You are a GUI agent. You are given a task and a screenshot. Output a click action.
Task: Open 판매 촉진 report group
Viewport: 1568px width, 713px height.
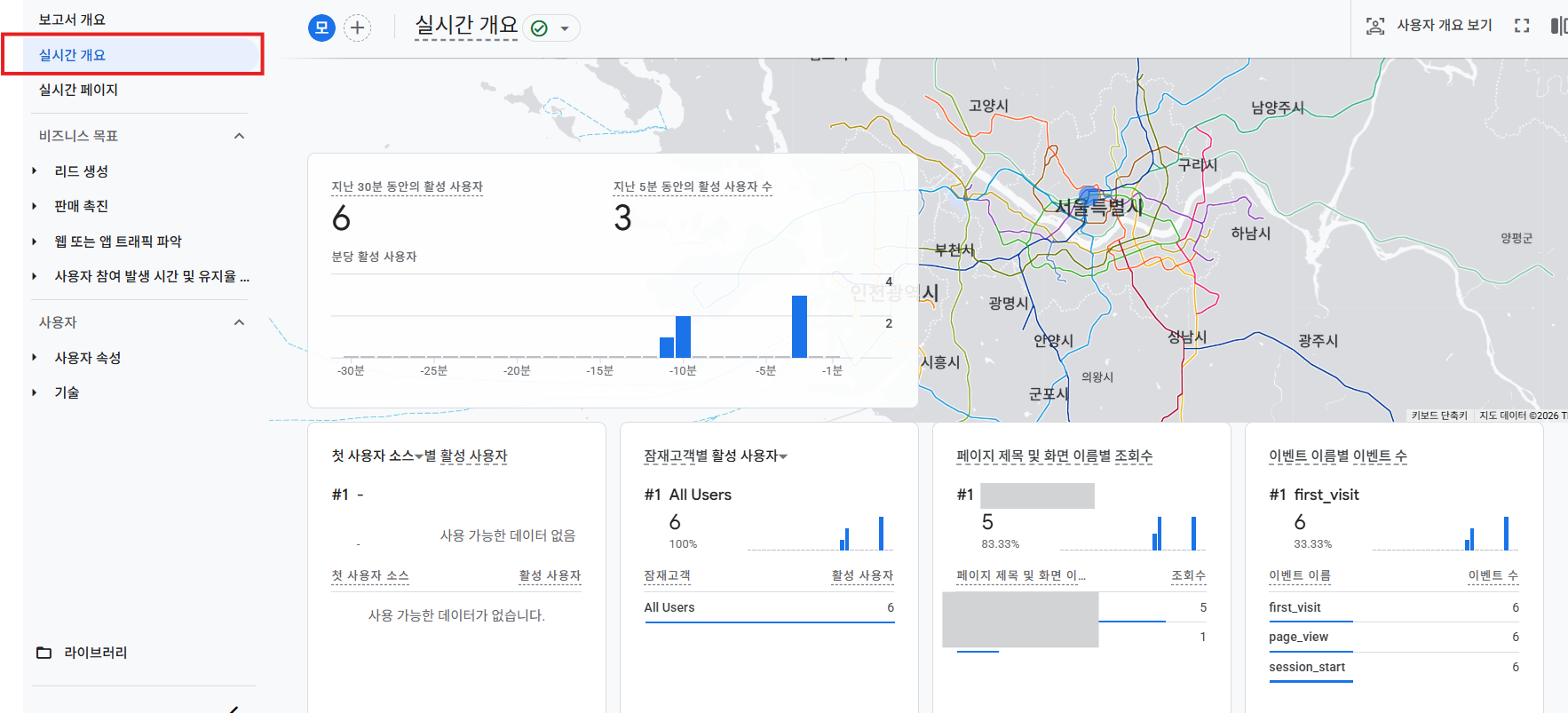pyautogui.click(x=82, y=206)
